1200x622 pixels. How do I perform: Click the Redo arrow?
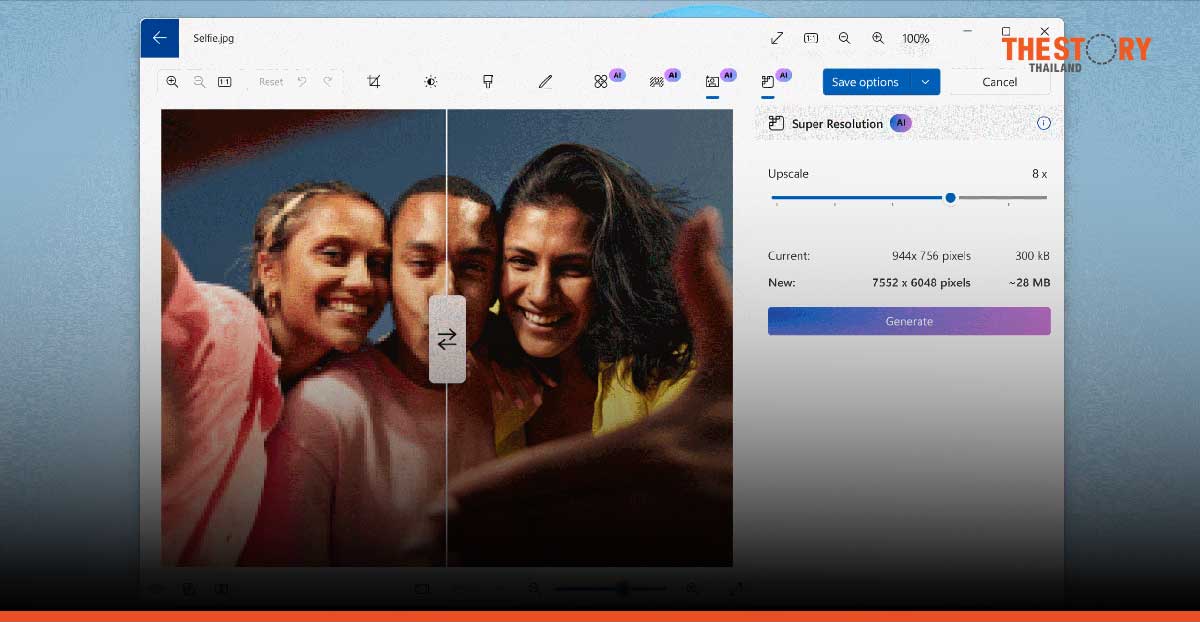tap(327, 81)
